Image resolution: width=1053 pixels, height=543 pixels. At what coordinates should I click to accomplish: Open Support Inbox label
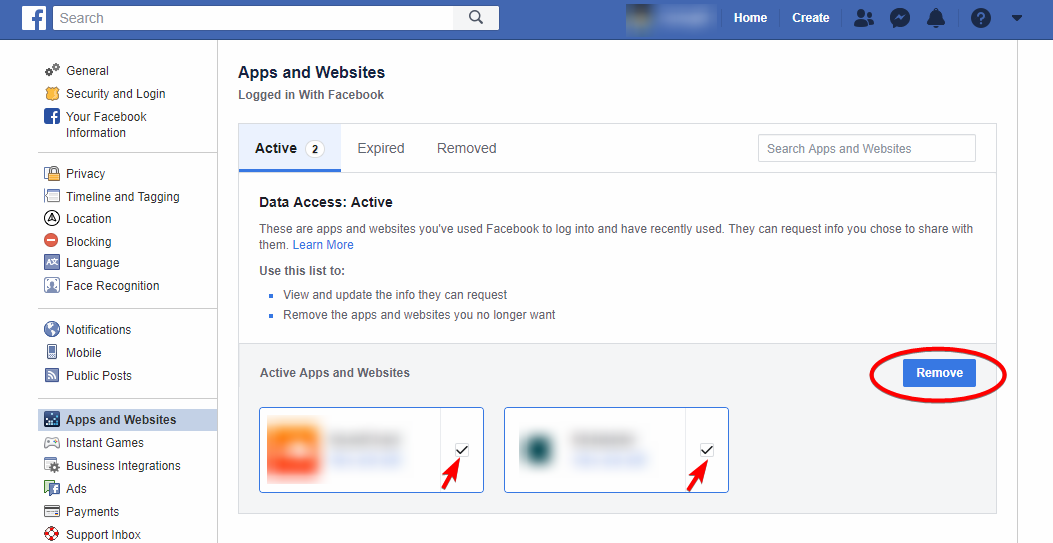(103, 534)
